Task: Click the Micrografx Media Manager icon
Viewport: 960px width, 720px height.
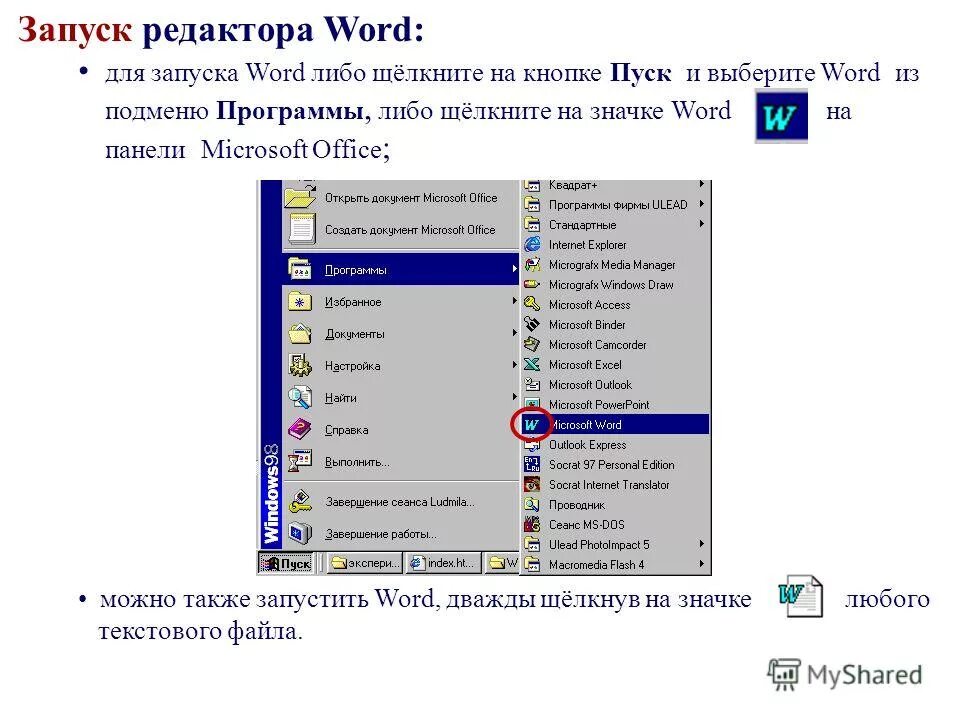Action: coord(532,264)
